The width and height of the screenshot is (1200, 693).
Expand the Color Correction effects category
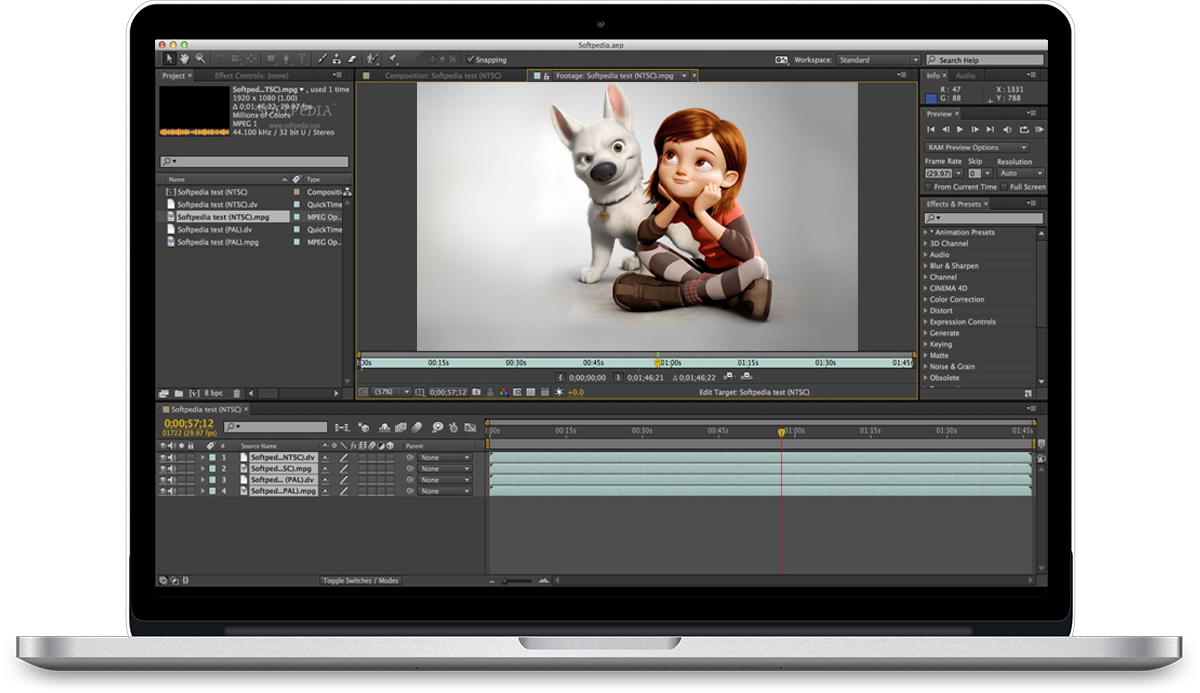(925, 300)
